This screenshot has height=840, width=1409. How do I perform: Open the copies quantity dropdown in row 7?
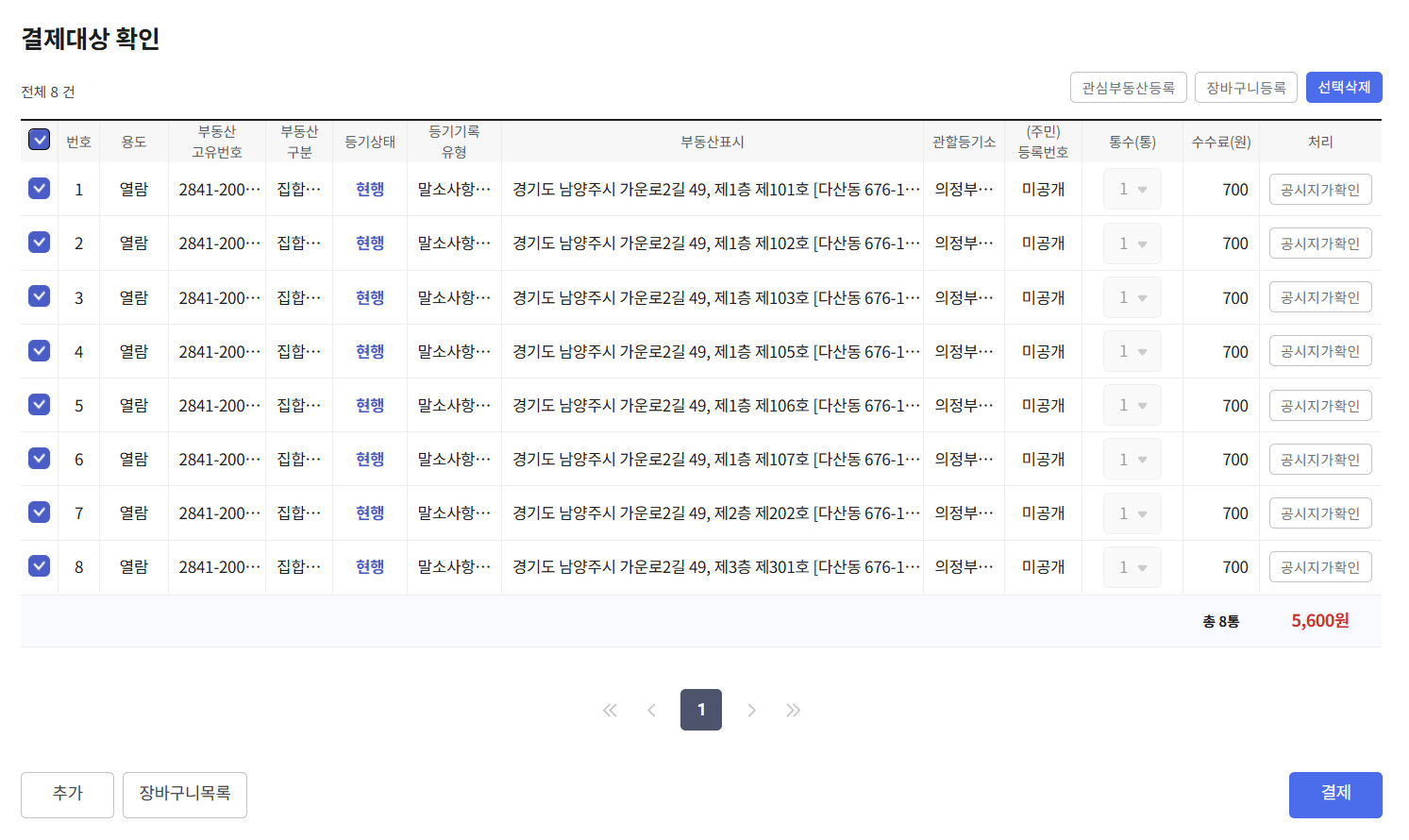pos(1132,513)
